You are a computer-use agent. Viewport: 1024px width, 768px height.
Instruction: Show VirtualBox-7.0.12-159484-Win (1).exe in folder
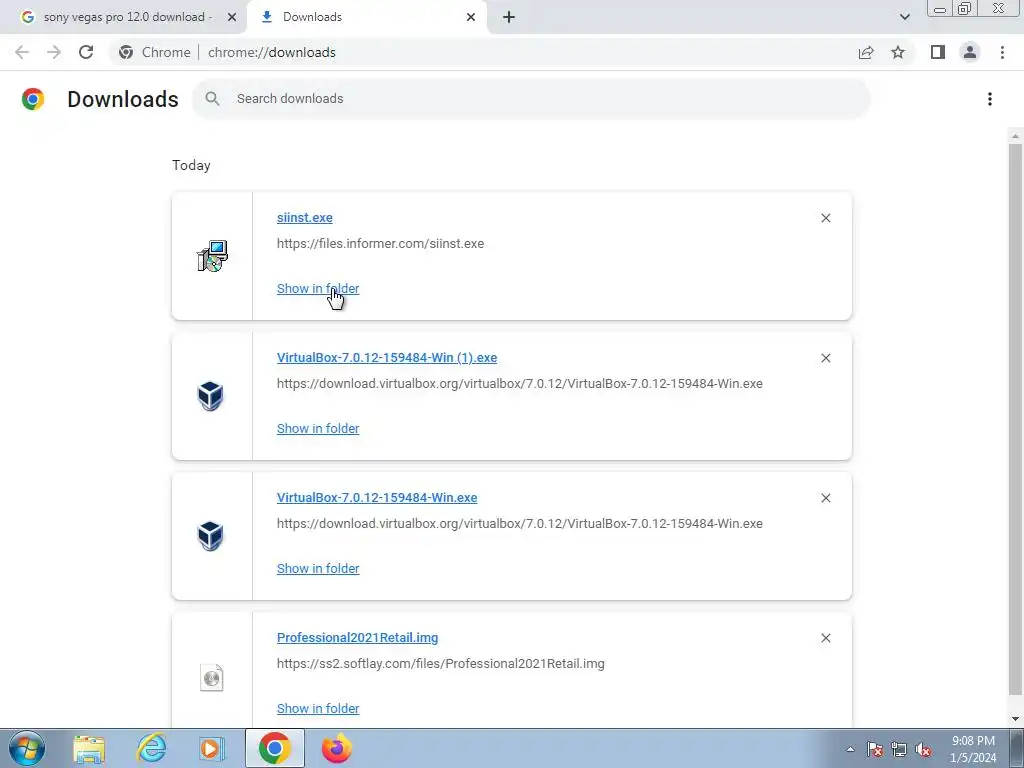[x=318, y=428]
